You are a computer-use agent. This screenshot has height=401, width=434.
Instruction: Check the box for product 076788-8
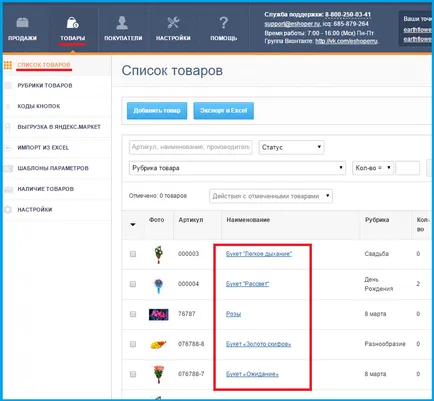coord(133,344)
